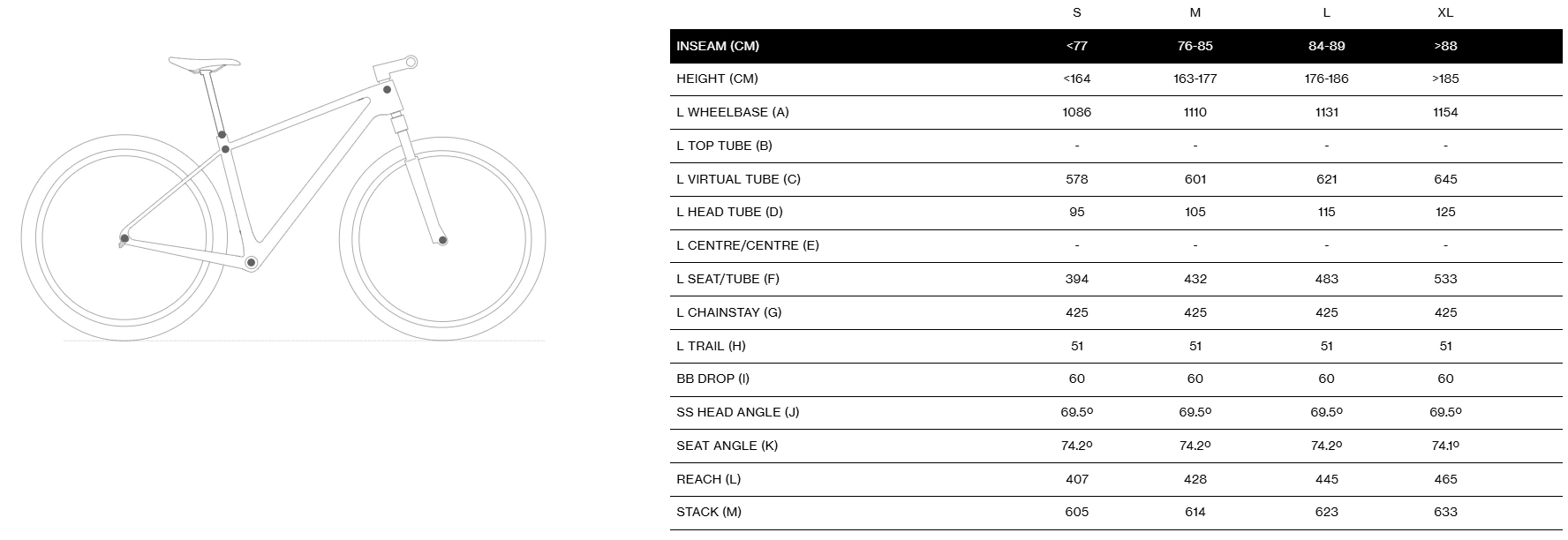Click the L WHEELBASE (A) row label
The image size is (1568, 540).
[733, 112]
